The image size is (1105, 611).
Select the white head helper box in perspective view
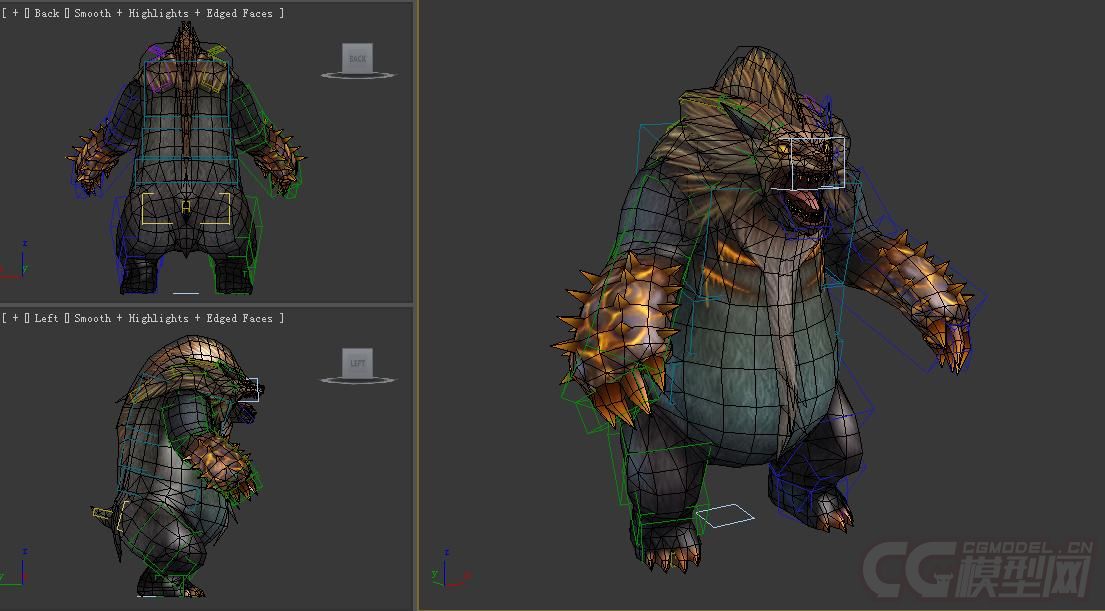click(818, 163)
